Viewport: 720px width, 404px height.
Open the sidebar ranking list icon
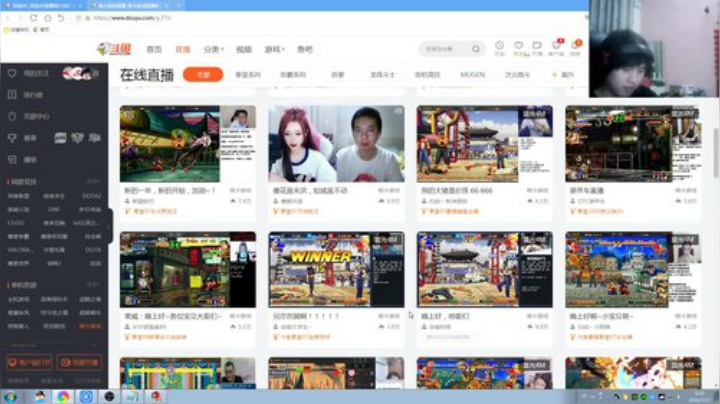[12, 95]
